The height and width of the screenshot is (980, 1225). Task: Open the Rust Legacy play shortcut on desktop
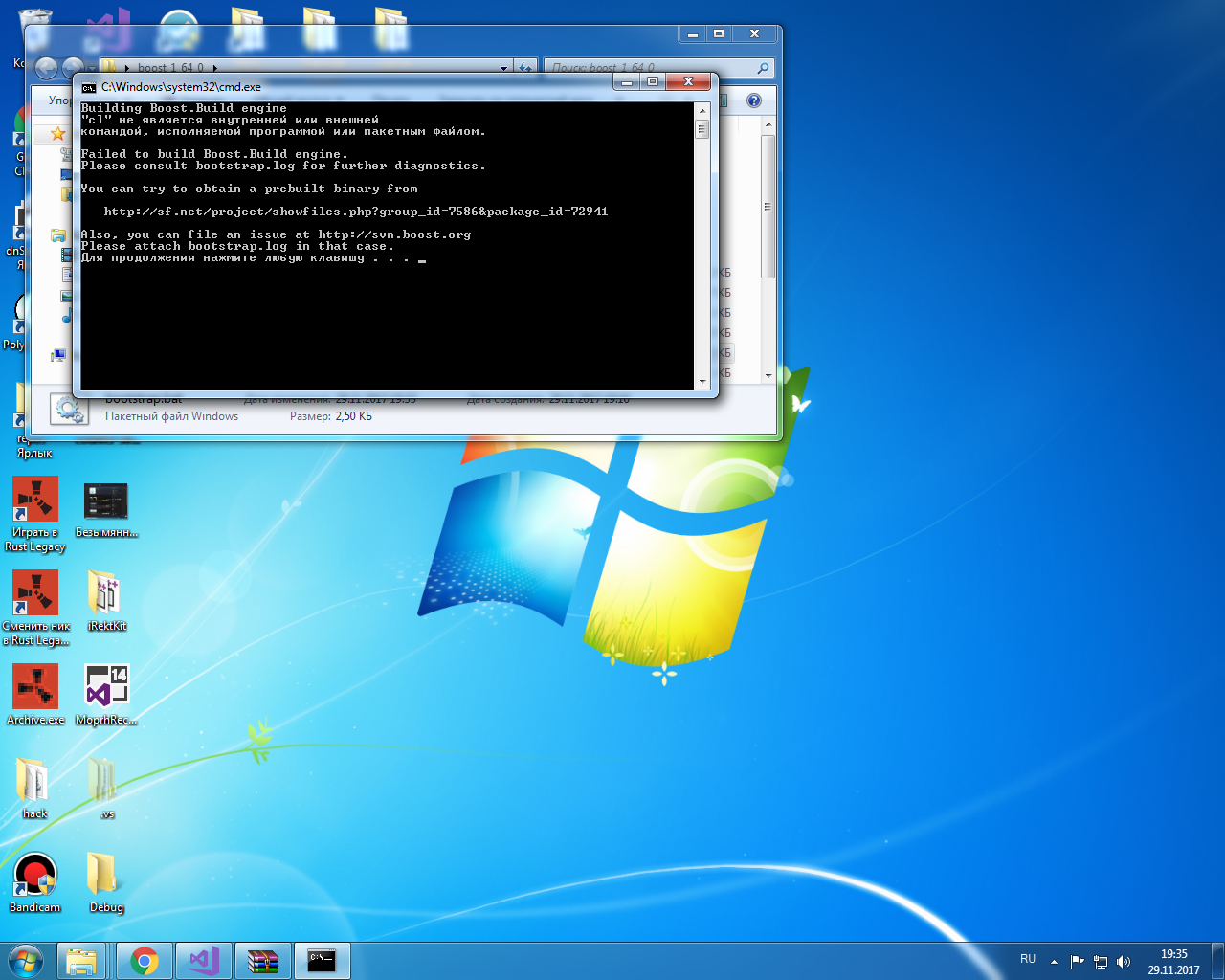pos(35,514)
